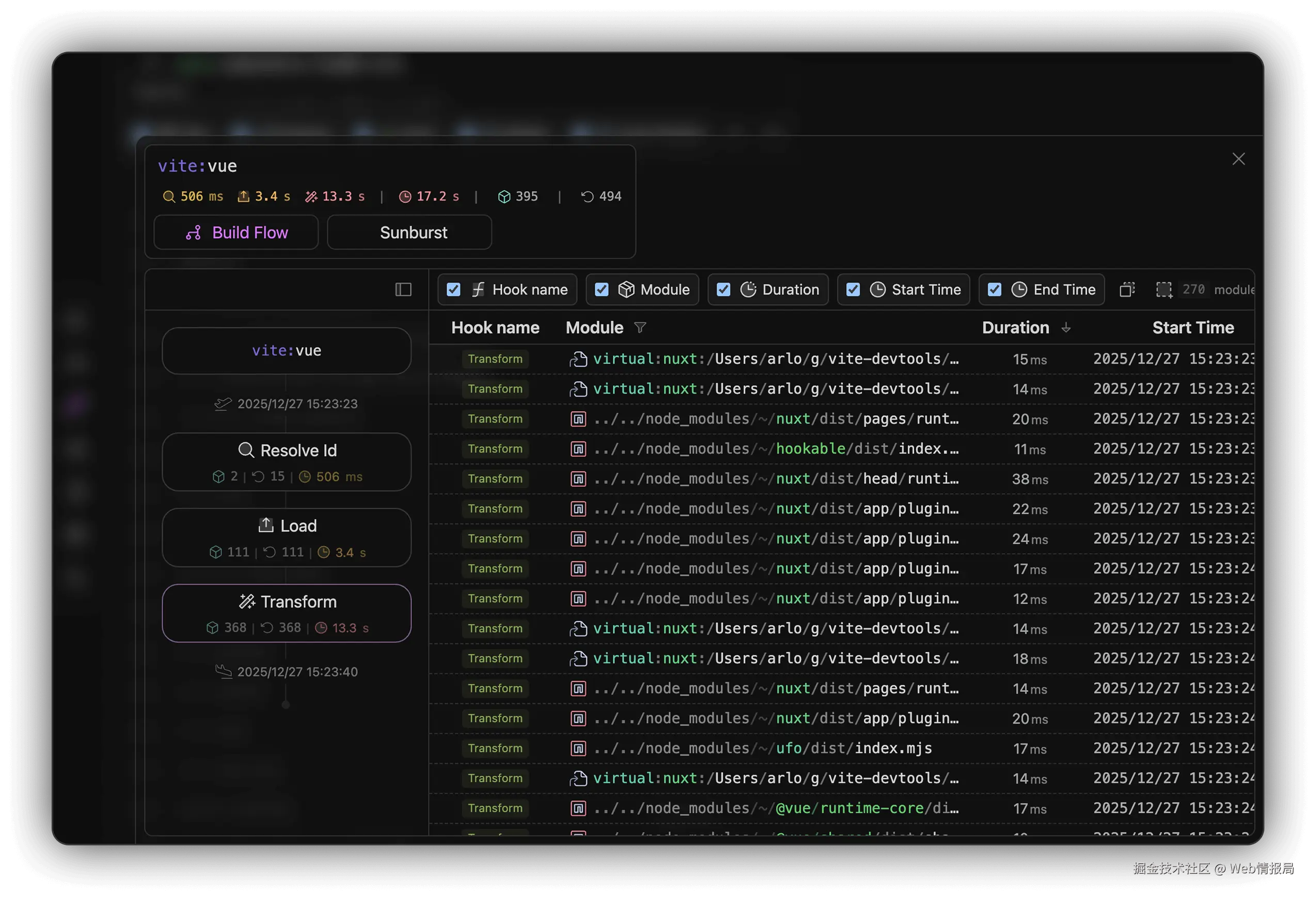Disable the Start Time column checkbox
The height and width of the screenshot is (897, 1316).
coord(852,290)
